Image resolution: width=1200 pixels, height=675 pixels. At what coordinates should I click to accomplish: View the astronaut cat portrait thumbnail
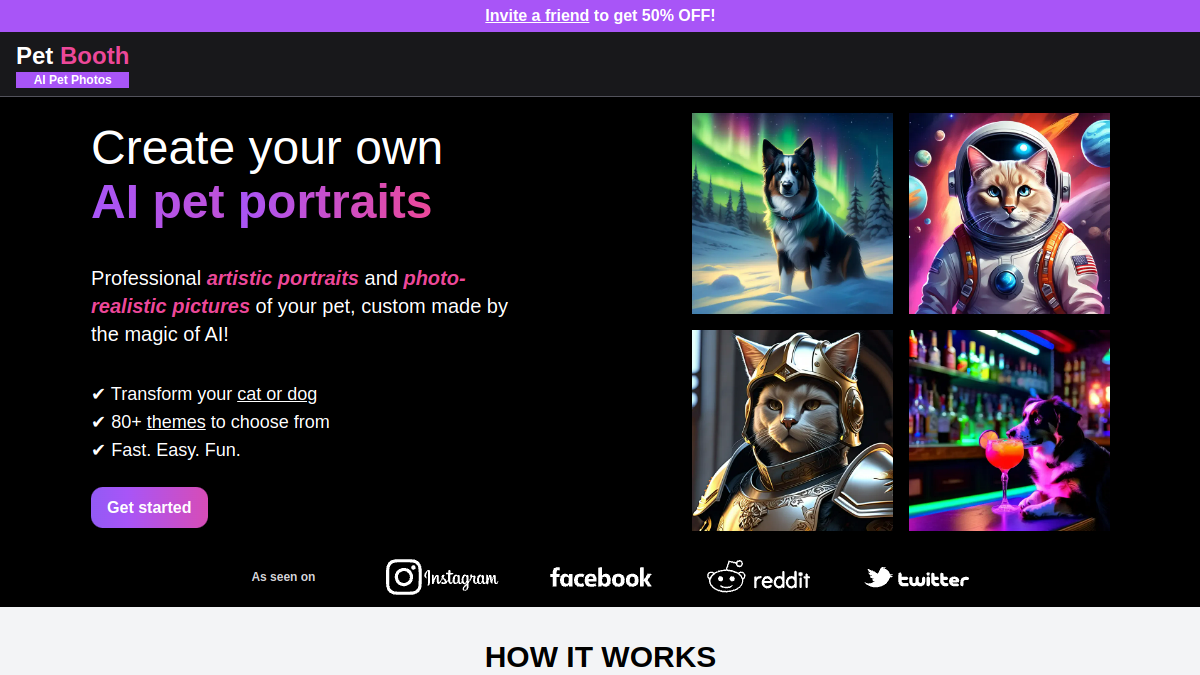pyautogui.click(x=1009, y=213)
